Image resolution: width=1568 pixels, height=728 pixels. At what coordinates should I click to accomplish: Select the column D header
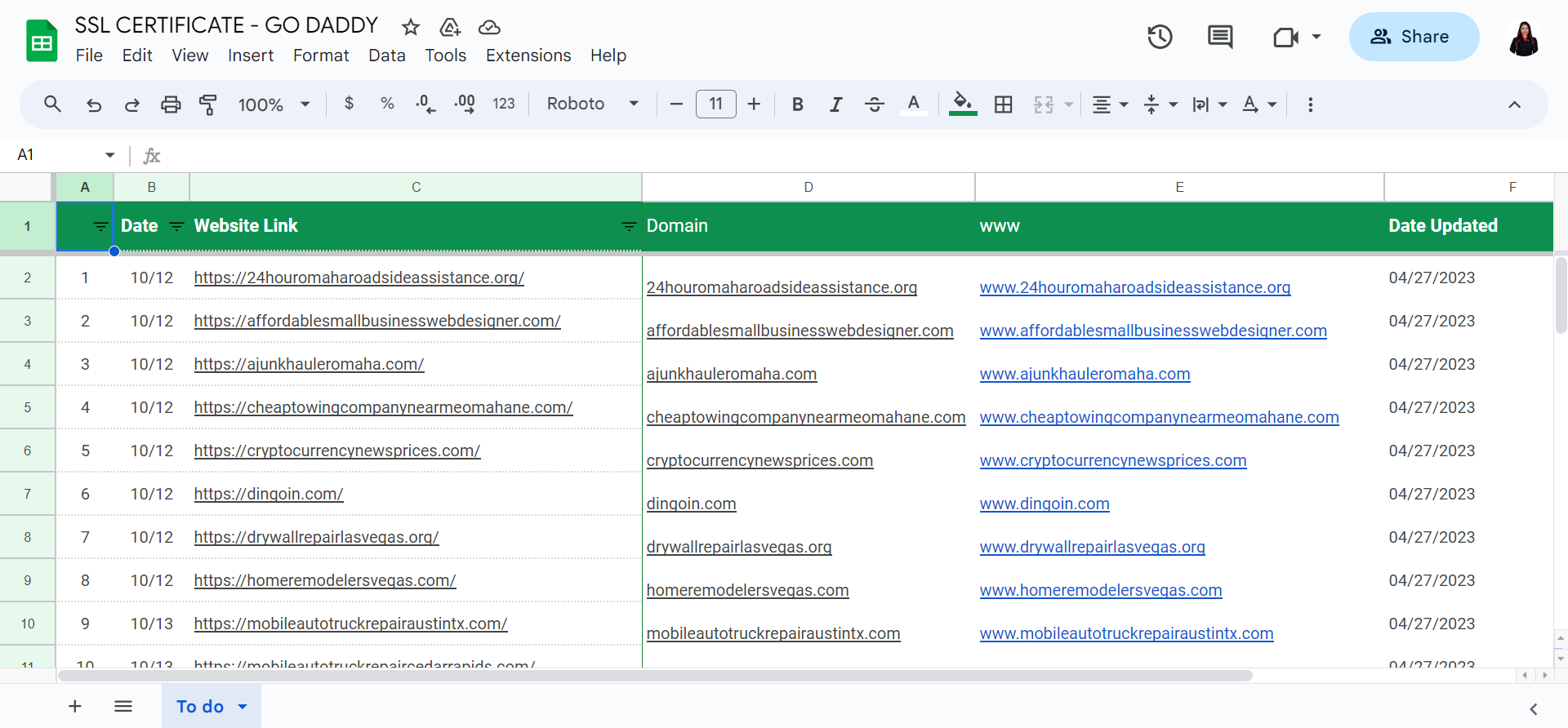808,187
